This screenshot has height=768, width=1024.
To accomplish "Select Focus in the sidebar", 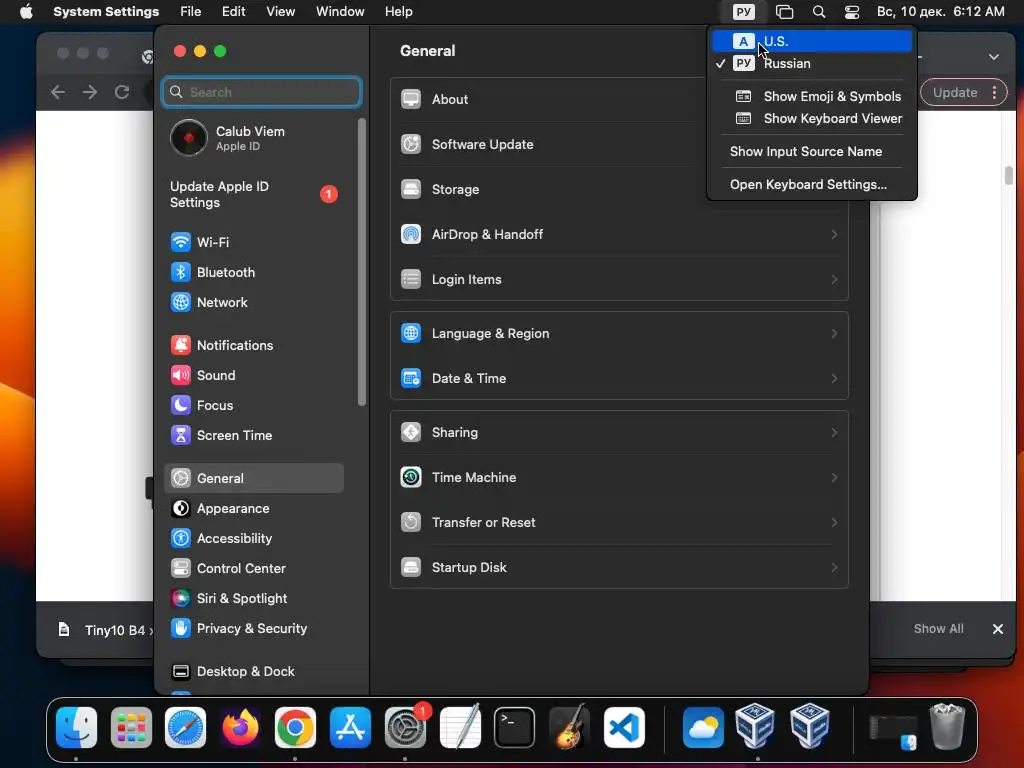I will point(201,406).
